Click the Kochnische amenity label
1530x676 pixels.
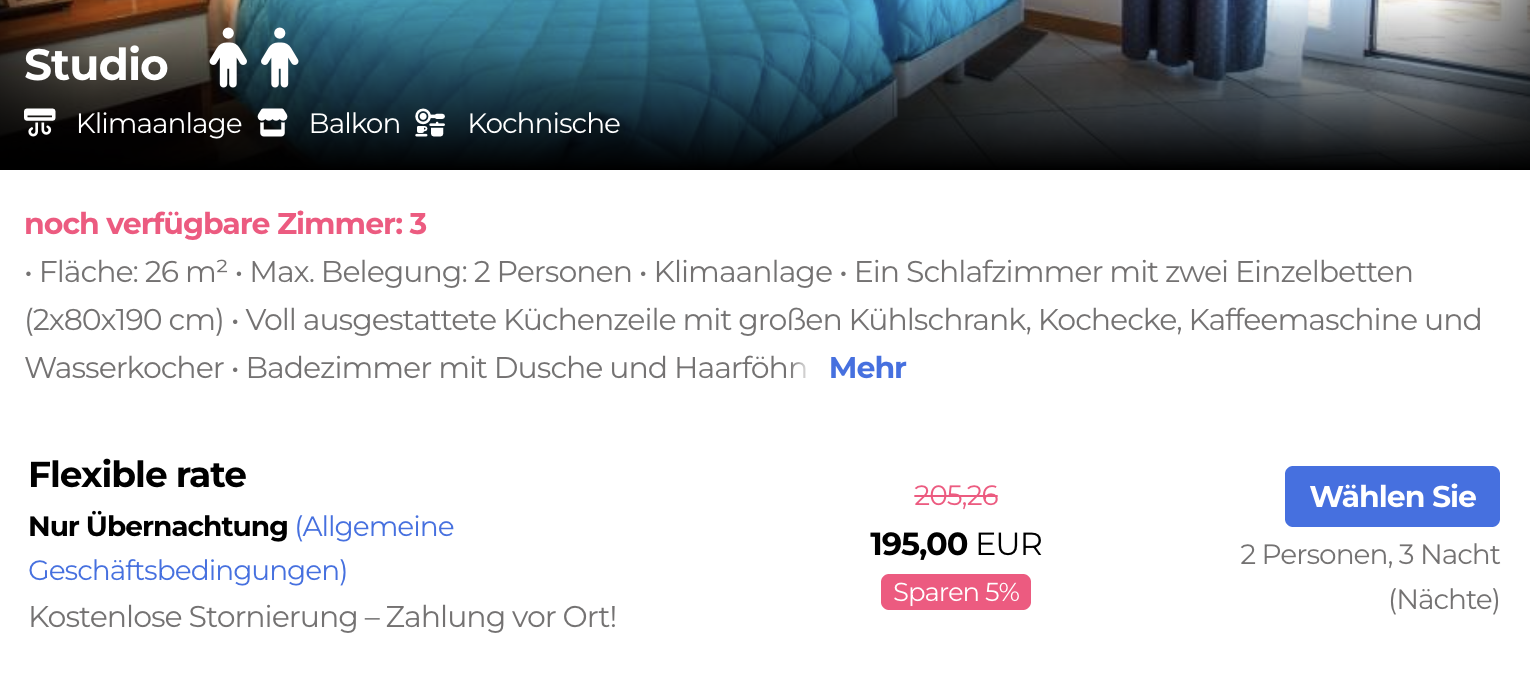[x=544, y=124]
